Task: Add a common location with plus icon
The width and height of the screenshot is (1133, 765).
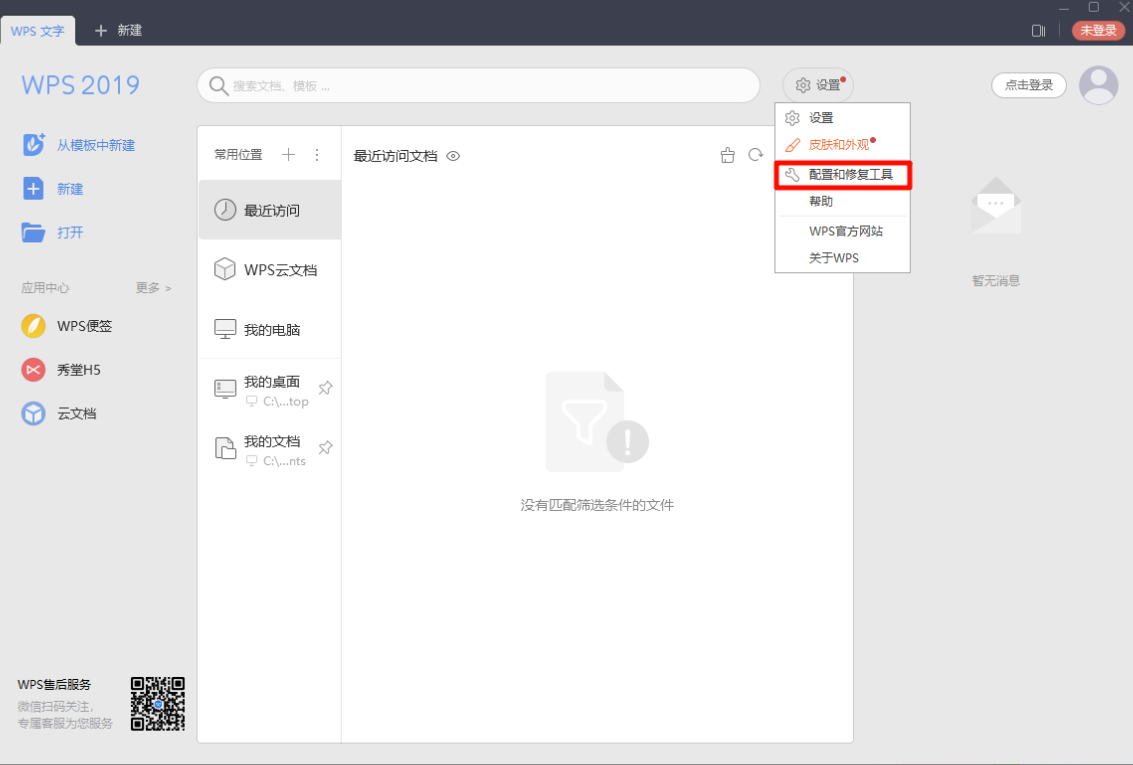Action: (x=288, y=155)
